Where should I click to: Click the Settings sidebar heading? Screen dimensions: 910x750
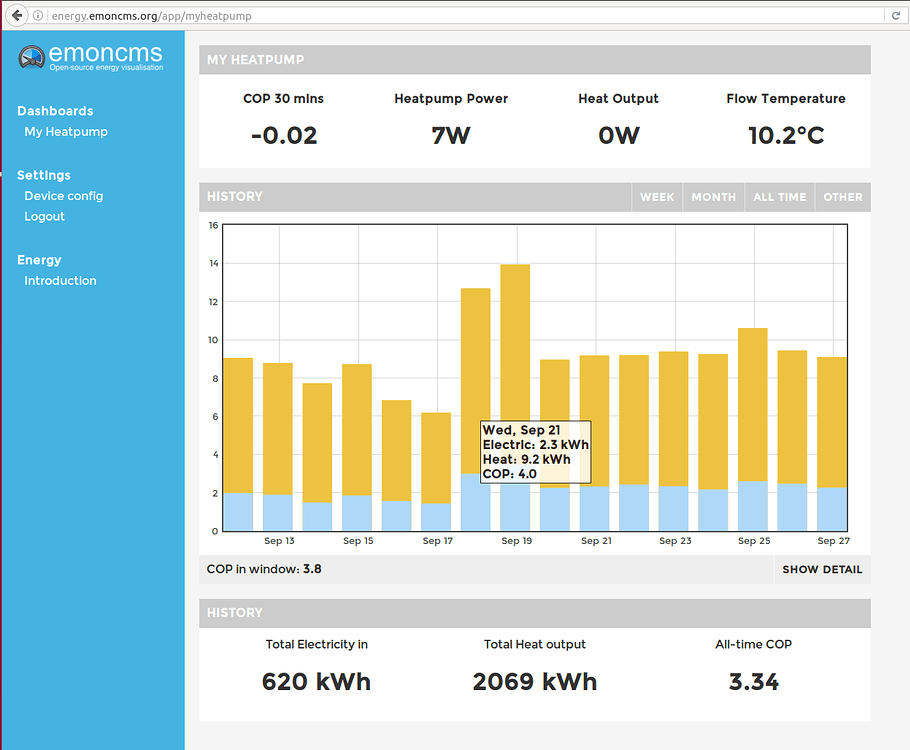[42, 175]
